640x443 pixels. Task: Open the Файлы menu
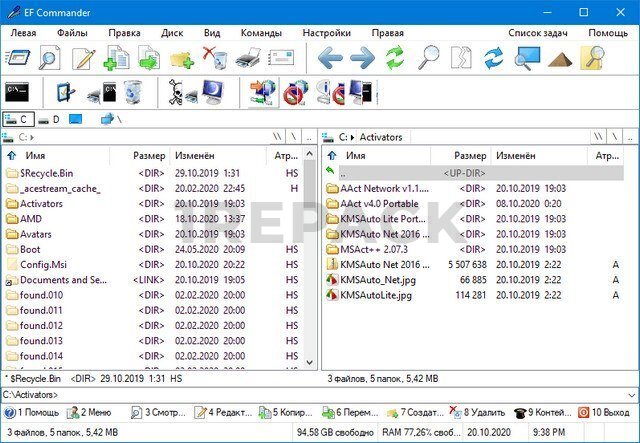72,32
